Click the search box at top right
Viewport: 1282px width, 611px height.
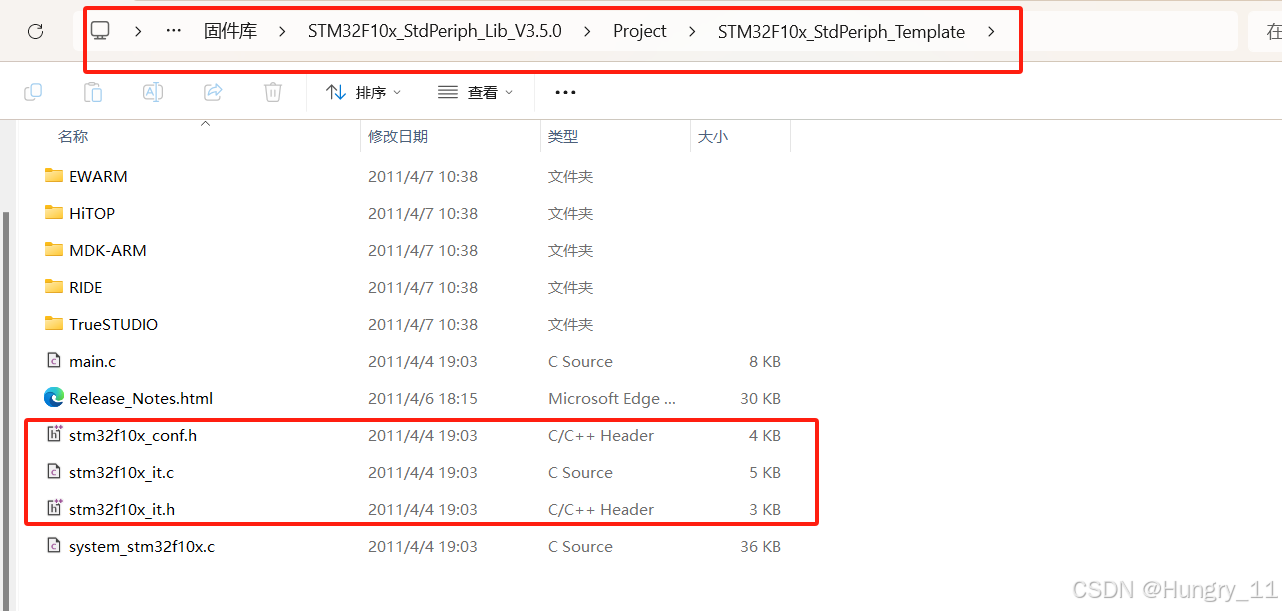1265,31
